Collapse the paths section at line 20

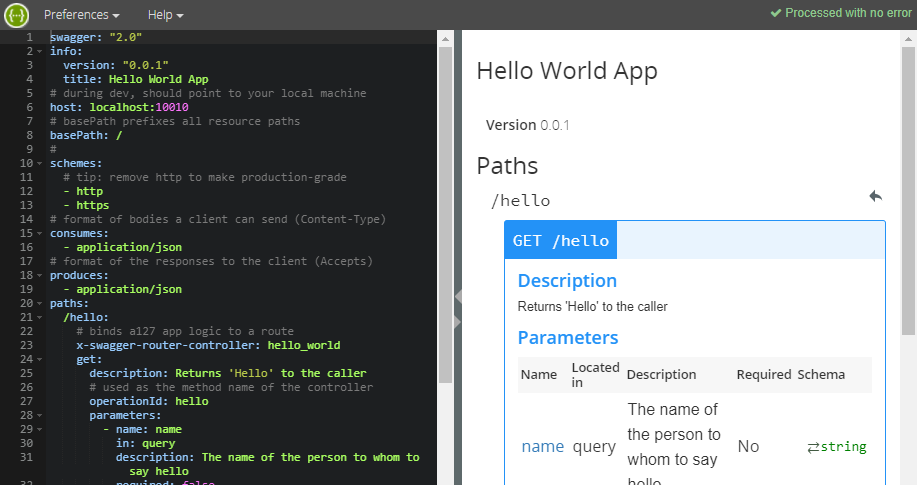(39, 303)
